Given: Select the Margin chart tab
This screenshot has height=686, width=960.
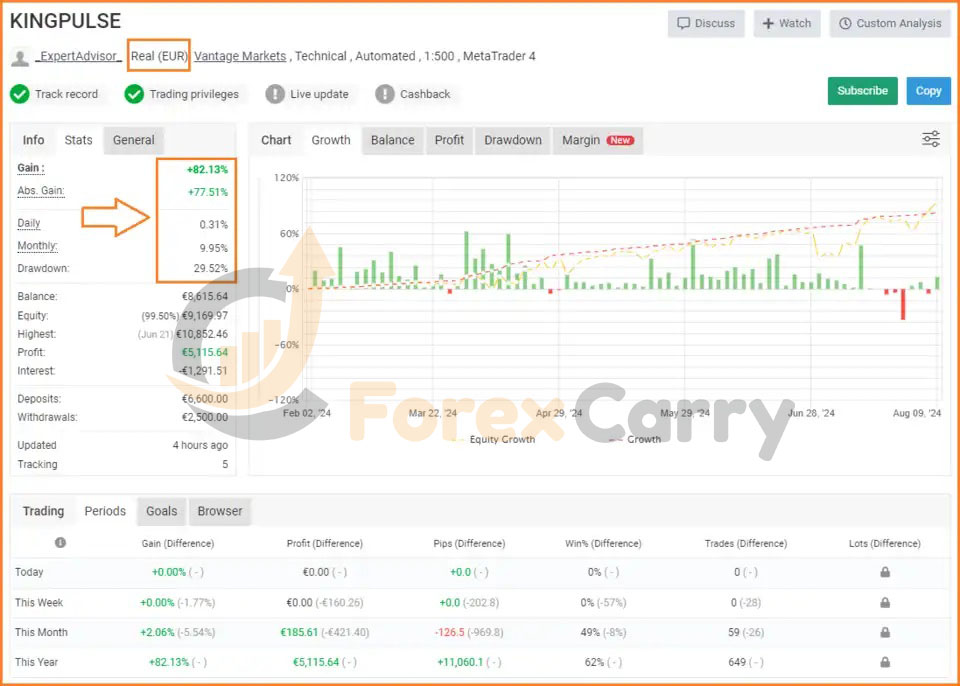Looking at the screenshot, I should coord(598,140).
